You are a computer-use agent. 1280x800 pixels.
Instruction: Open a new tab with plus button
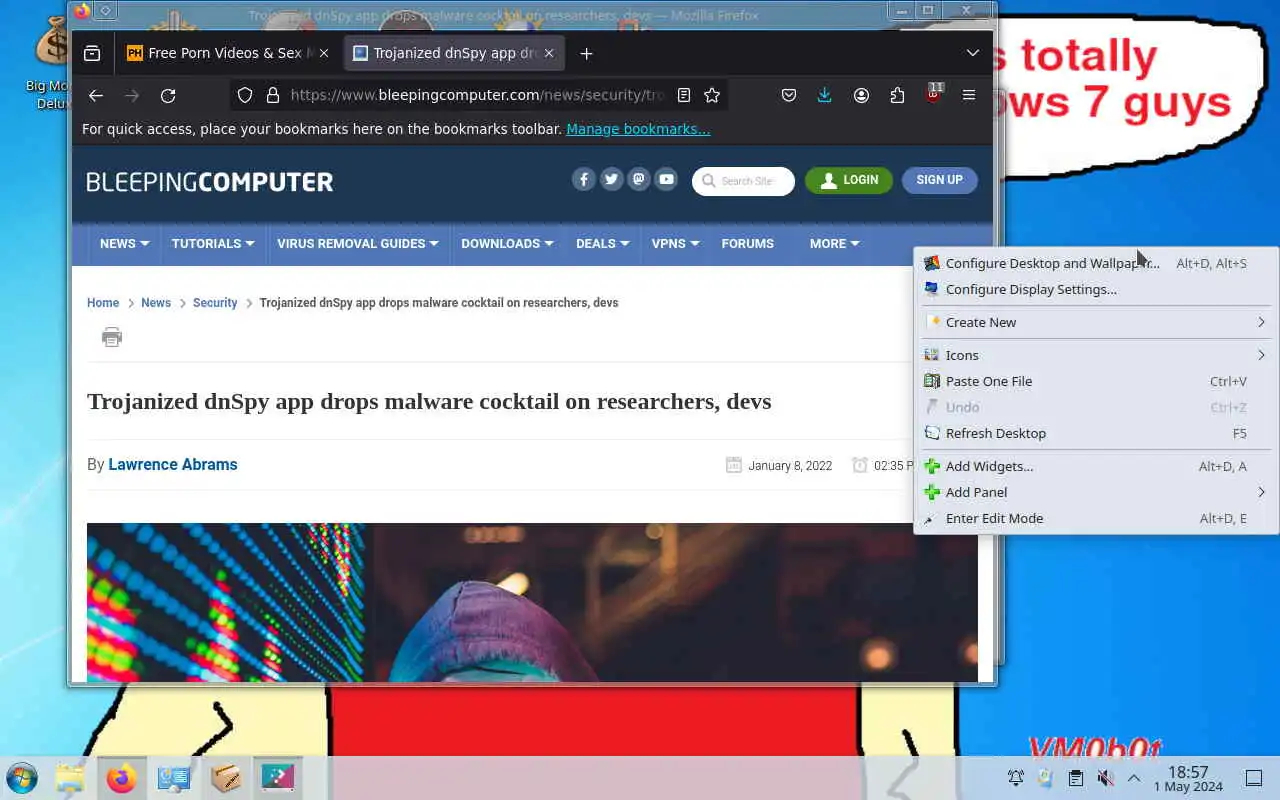(x=586, y=53)
